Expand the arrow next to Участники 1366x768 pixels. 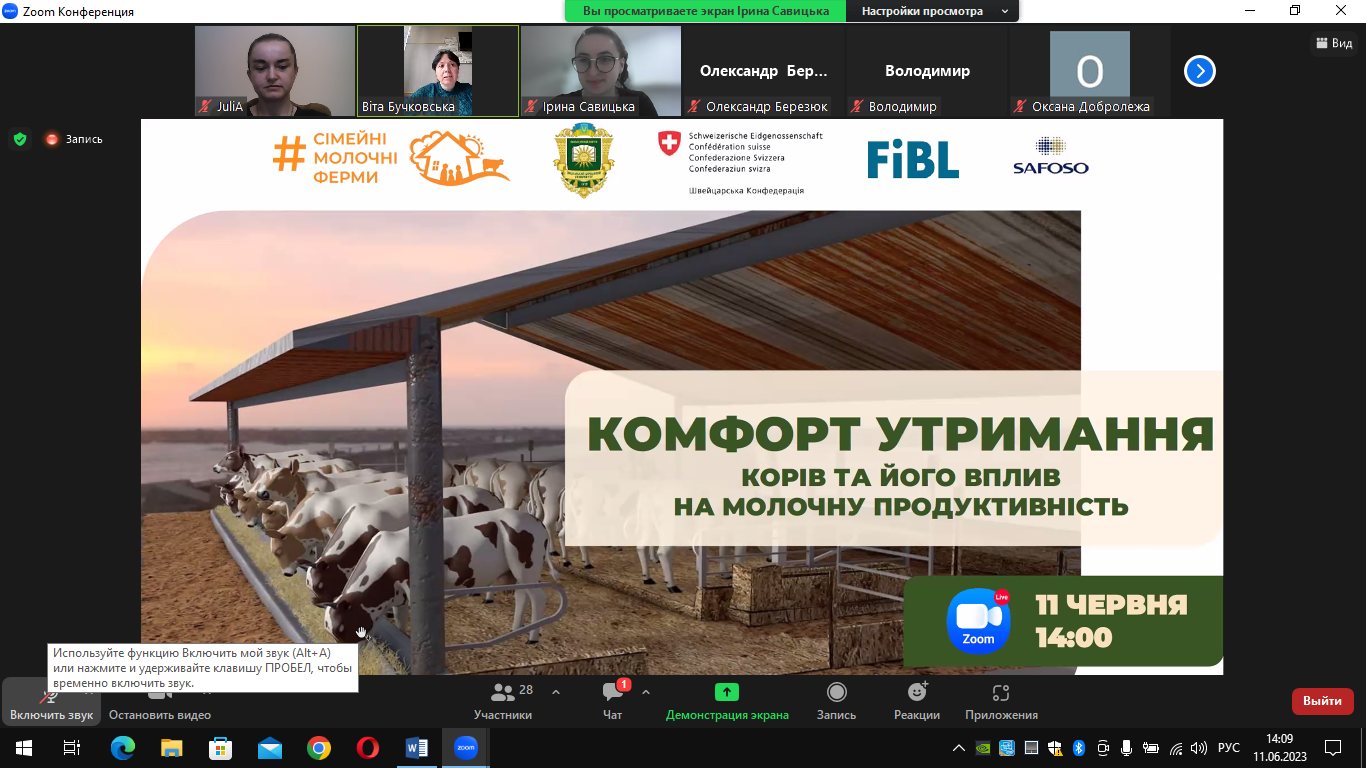[x=556, y=692]
